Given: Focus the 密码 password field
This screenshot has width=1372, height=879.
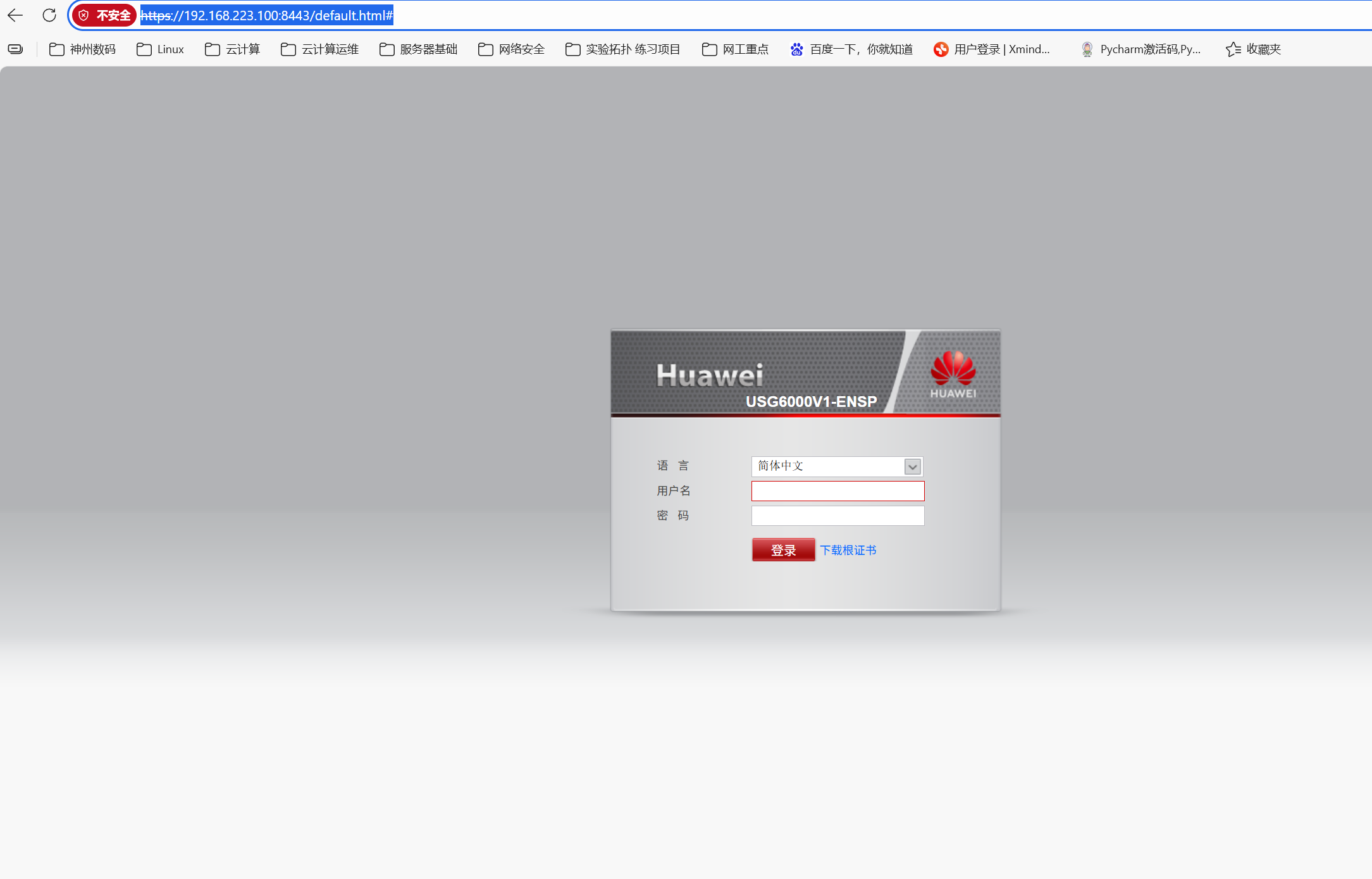Looking at the screenshot, I should 837,516.
